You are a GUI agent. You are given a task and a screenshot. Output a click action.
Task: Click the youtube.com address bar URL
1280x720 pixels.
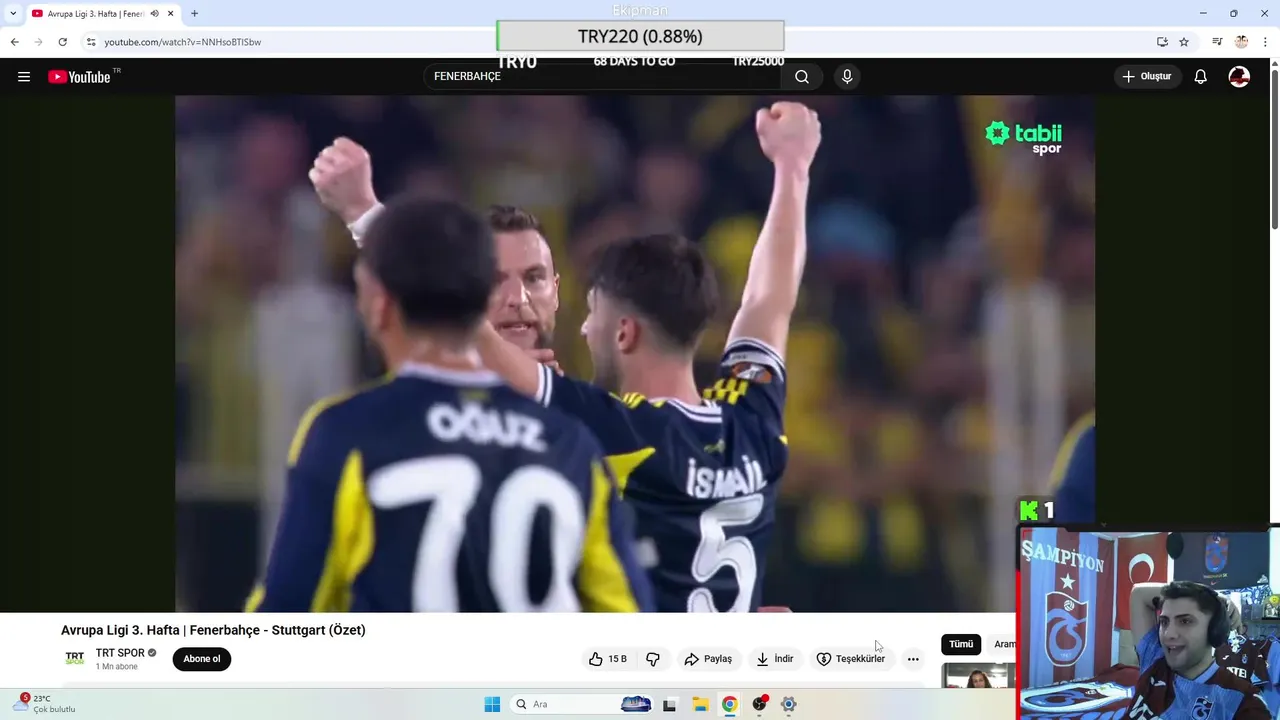pos(183,42)
